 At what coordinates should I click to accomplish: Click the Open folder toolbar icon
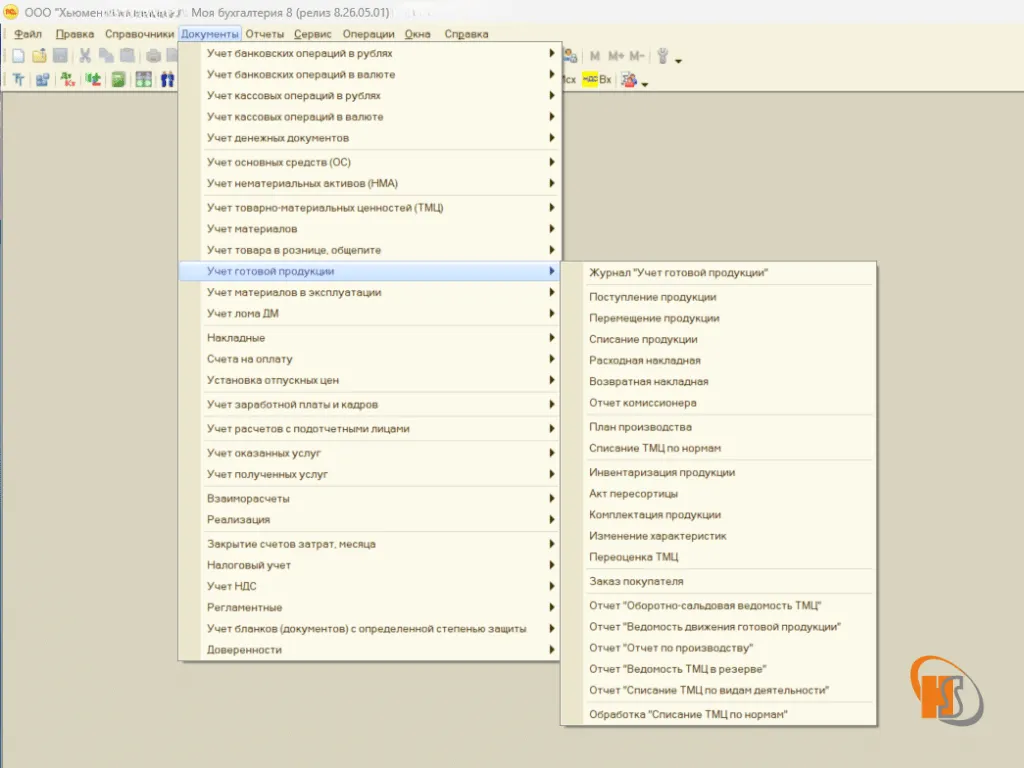pyautogui.click(x=39, y=56)
